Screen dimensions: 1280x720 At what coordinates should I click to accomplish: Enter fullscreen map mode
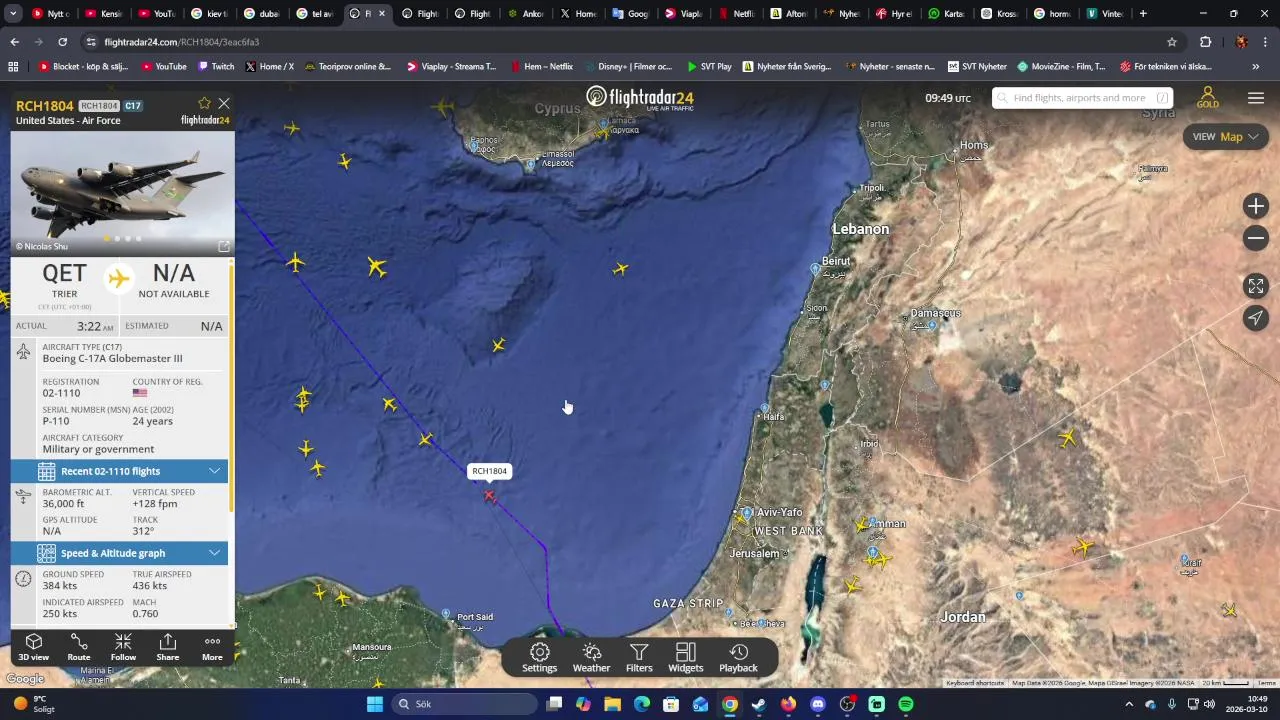[x=1256, y=286]
